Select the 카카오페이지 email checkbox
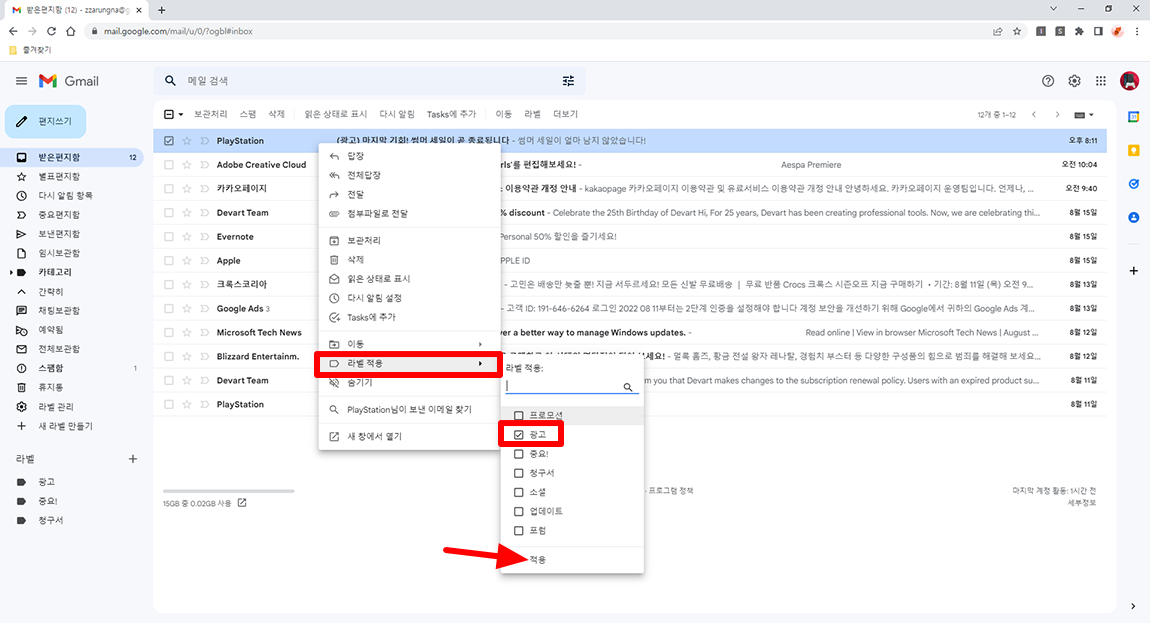The width and height of the screenshot is (1150, 623). [x=169, y=189]
